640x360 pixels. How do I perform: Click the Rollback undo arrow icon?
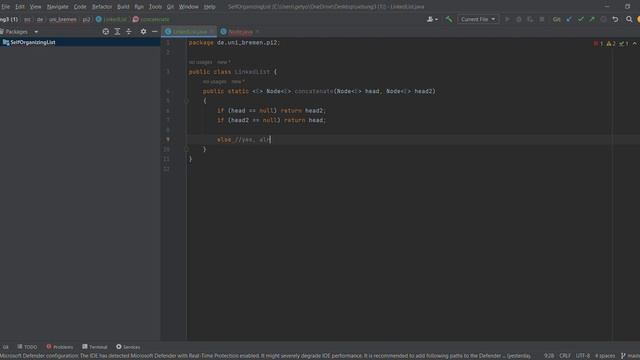click(x=615, y=19)
